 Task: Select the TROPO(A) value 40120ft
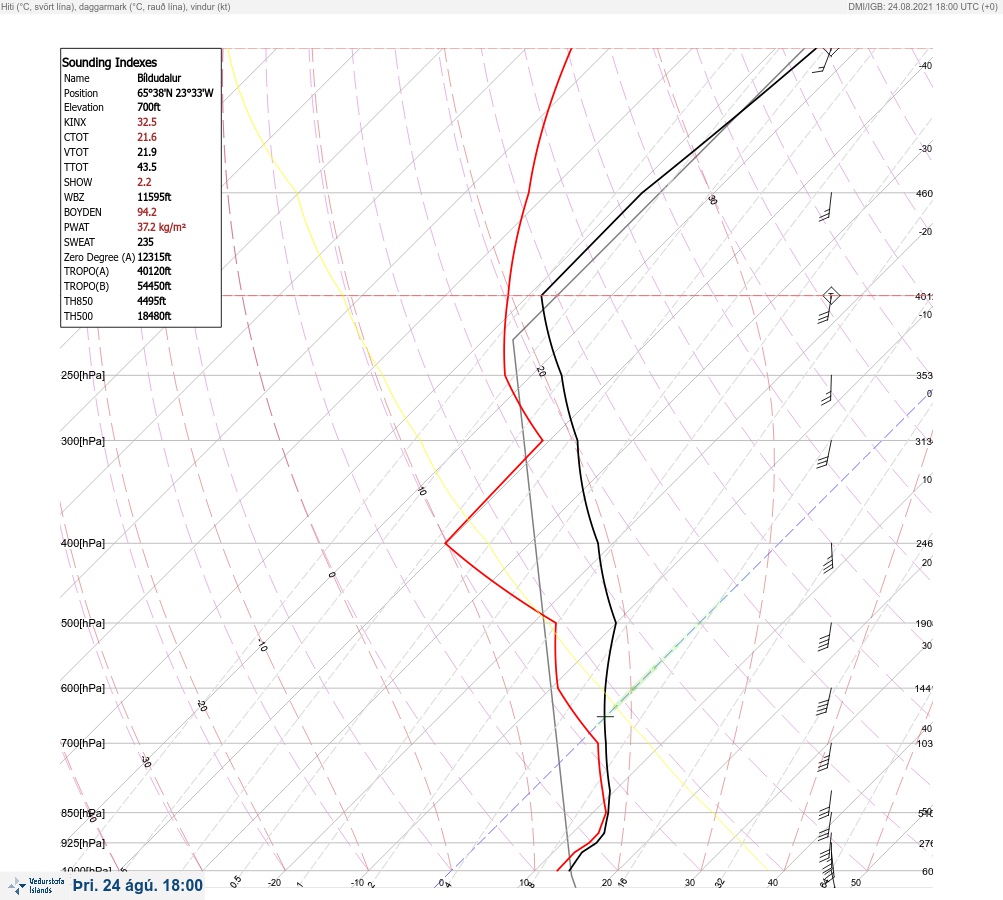pos(154,271)
